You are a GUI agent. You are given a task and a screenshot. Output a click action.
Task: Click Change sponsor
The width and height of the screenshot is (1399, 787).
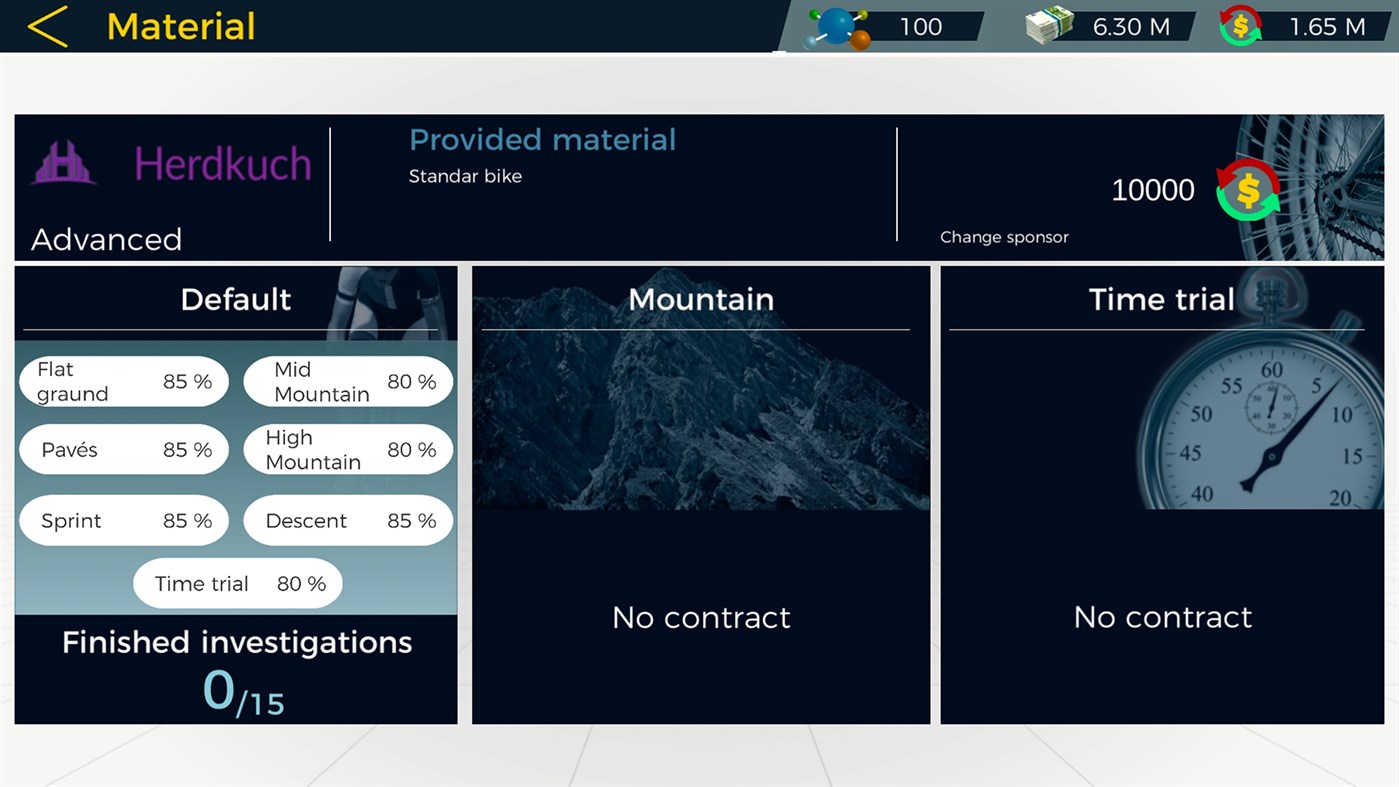click(x=1004, y=237)
